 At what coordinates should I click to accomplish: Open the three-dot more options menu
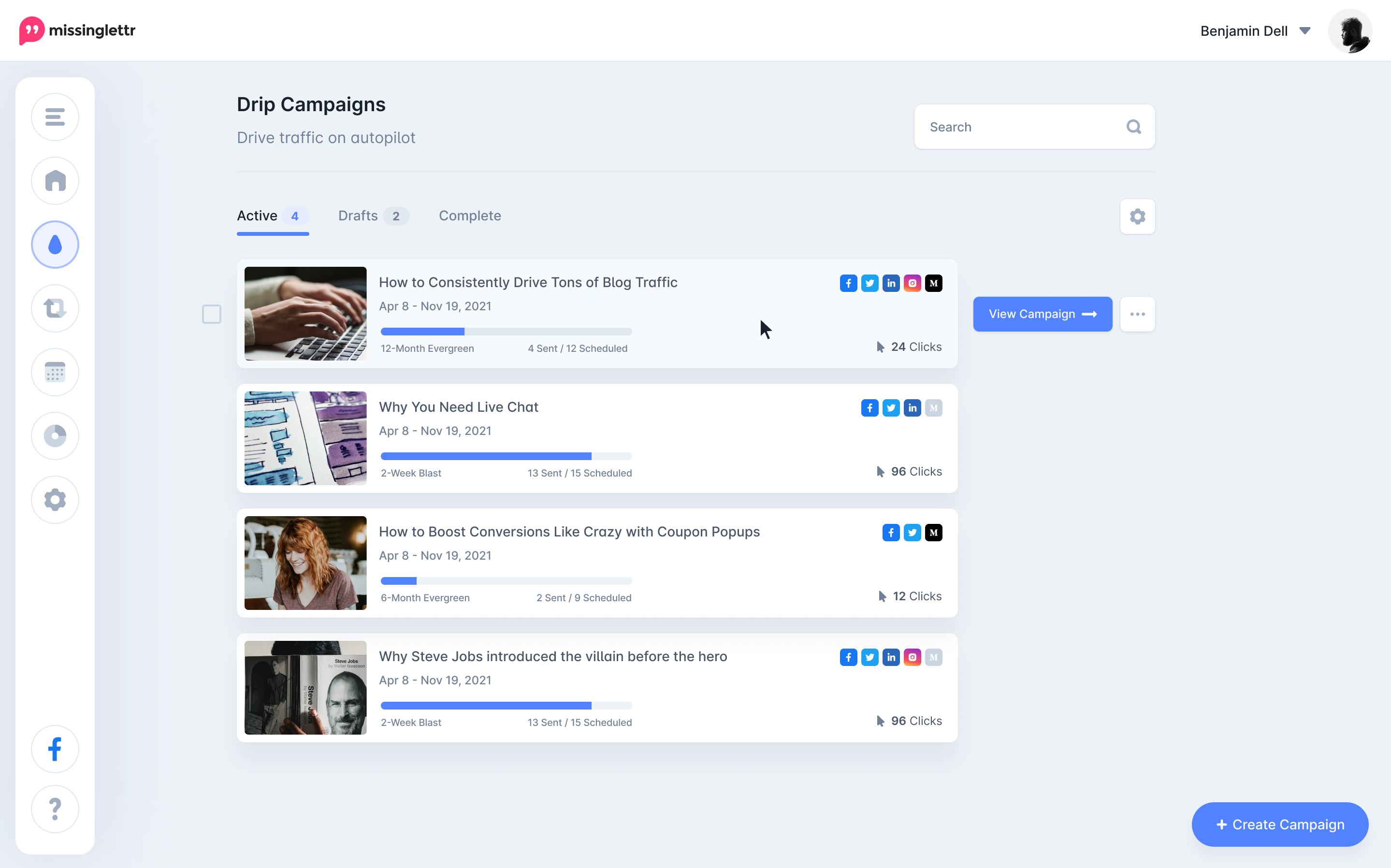[x=1137, y=314]
